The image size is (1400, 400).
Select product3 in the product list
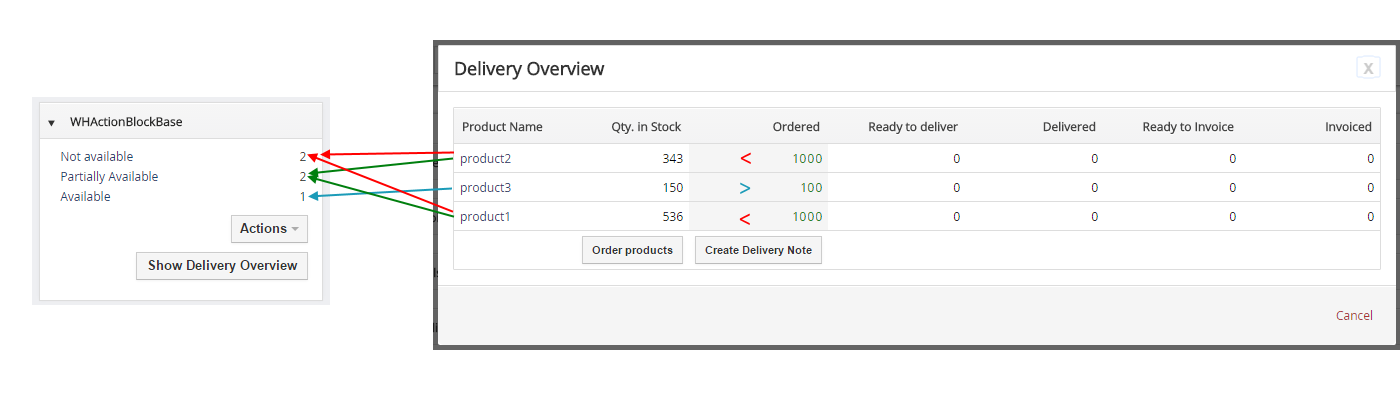point(484,187)
